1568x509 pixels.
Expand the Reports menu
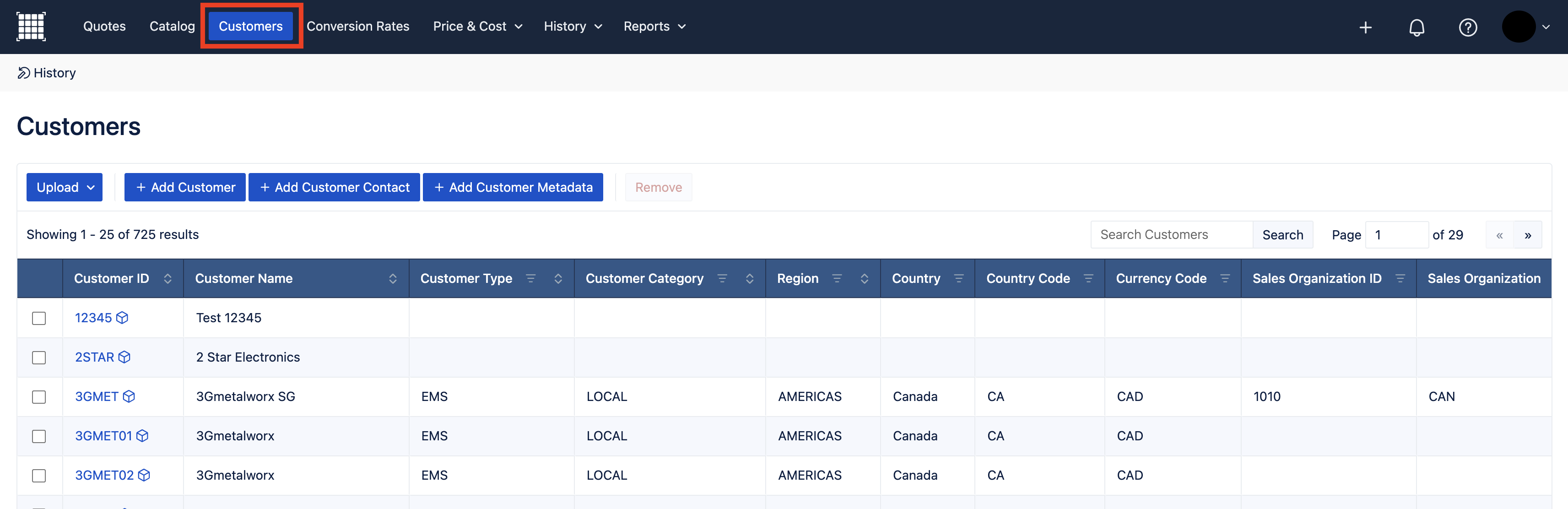coord(654,26)
